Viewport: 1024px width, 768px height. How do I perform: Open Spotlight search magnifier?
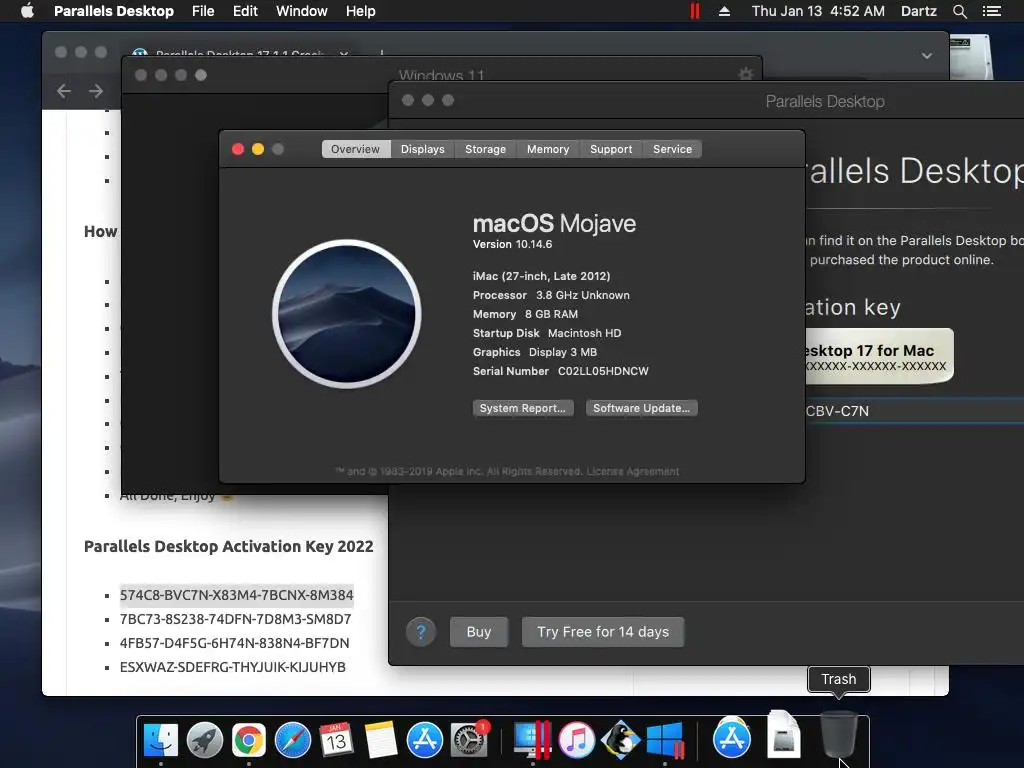point(959,11)
